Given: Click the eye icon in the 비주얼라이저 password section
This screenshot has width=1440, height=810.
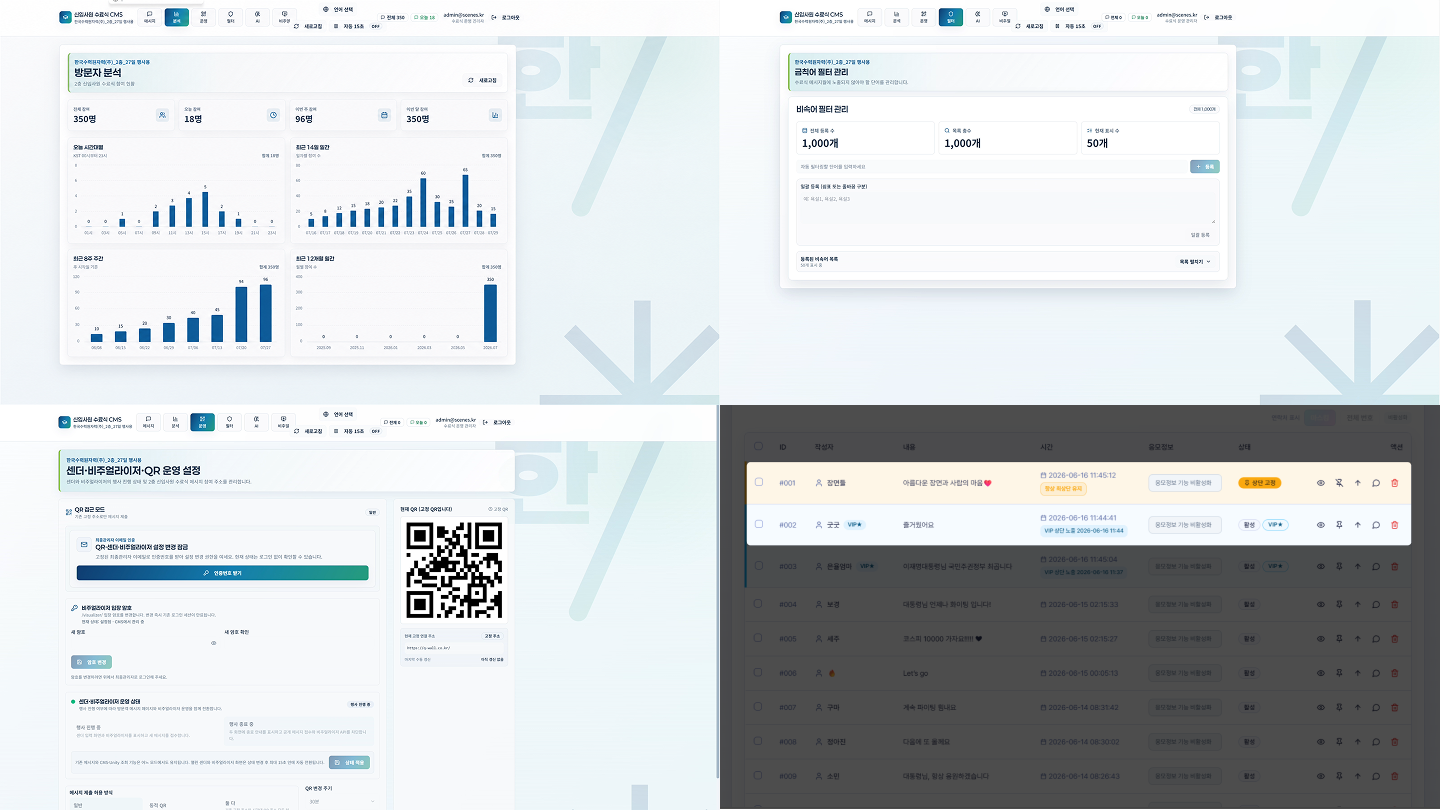Looking at the screenshot, I should pyautogui.click(x=213, y=643).
